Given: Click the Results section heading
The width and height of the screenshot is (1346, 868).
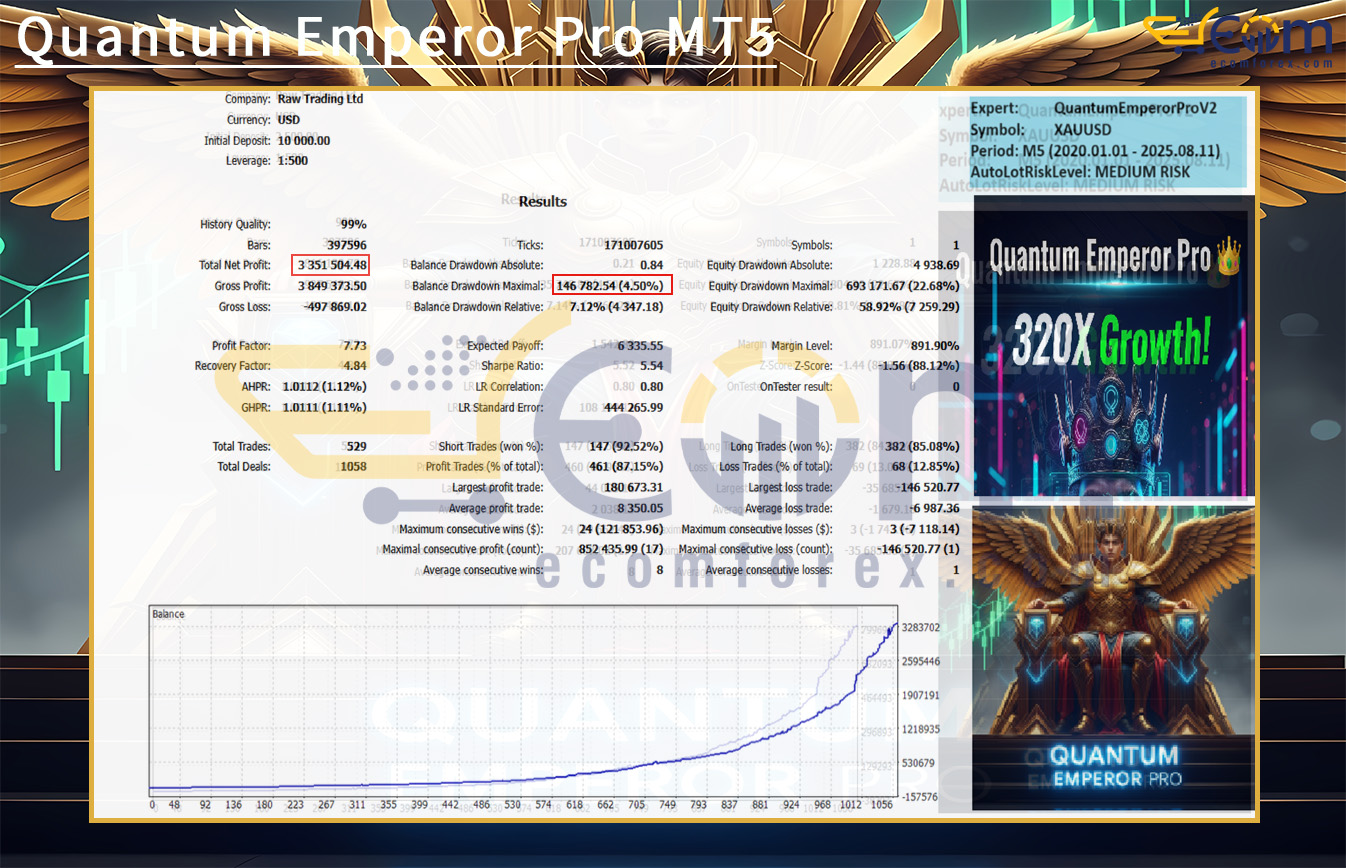Looking at the screenshot, I should click(x=542, y=201).
